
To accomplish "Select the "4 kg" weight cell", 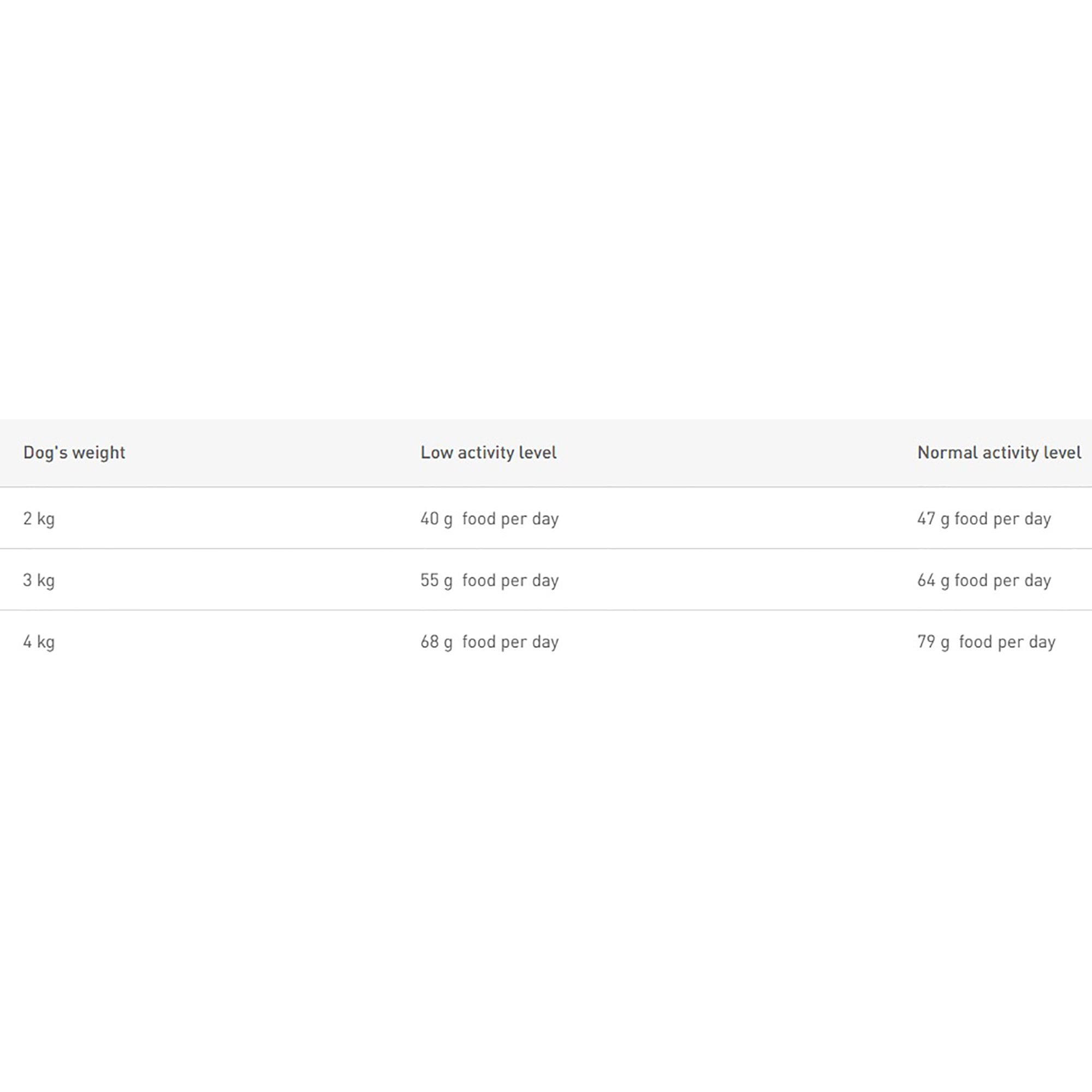I will [x=39, y=642].
